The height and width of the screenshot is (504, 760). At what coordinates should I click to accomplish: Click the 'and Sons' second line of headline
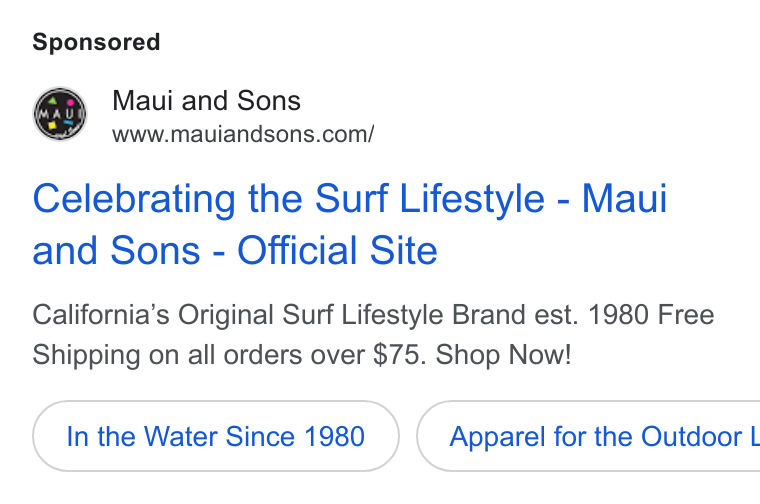(116, 251)
